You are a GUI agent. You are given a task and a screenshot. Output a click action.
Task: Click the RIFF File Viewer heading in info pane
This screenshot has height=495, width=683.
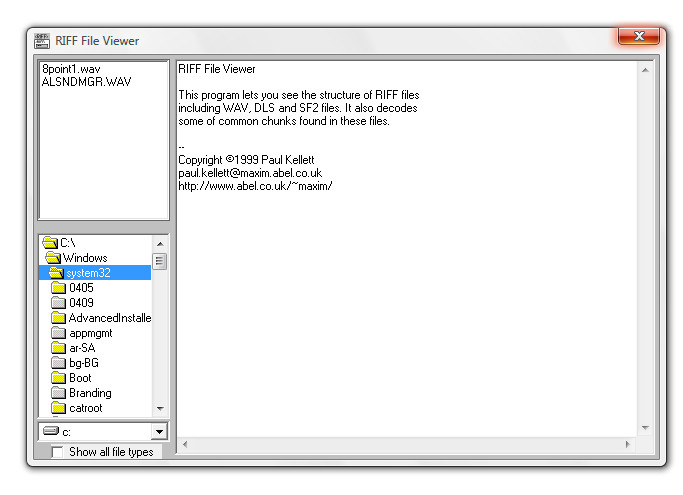click(216, 69)
